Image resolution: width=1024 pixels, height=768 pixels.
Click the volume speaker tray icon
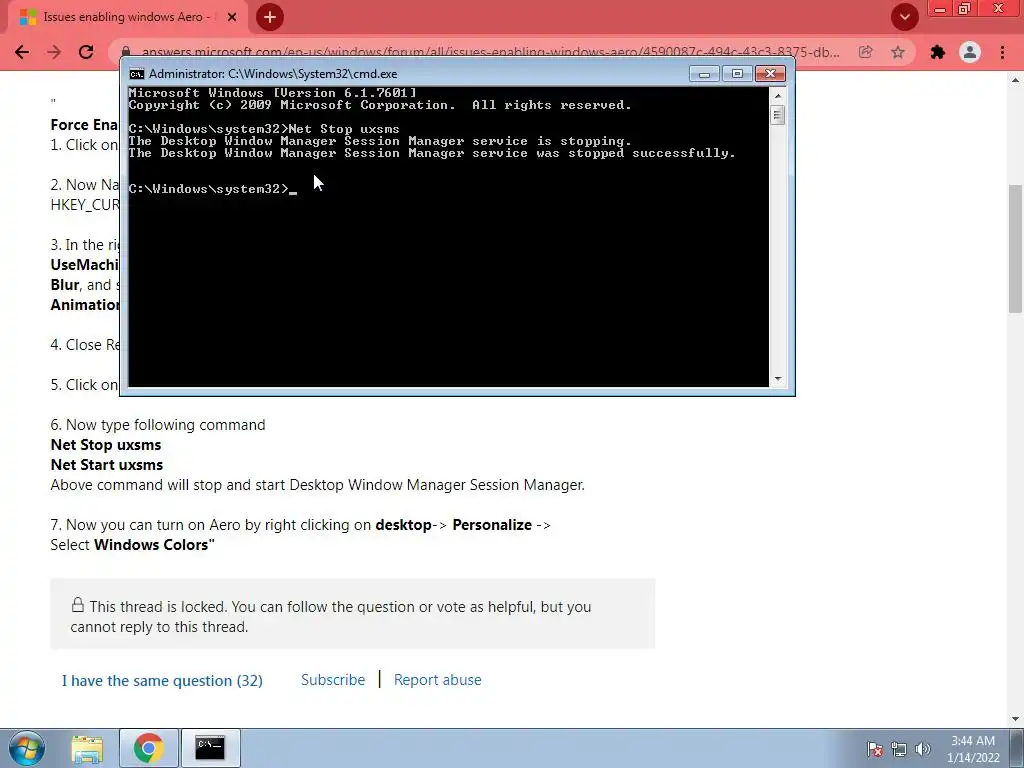[923, 750]
